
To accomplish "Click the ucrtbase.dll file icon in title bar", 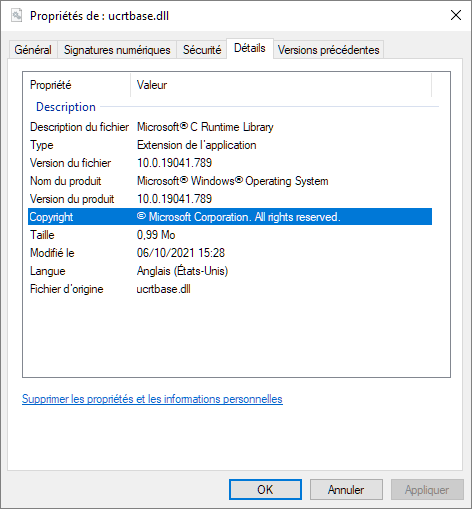I will click(16, 15).
